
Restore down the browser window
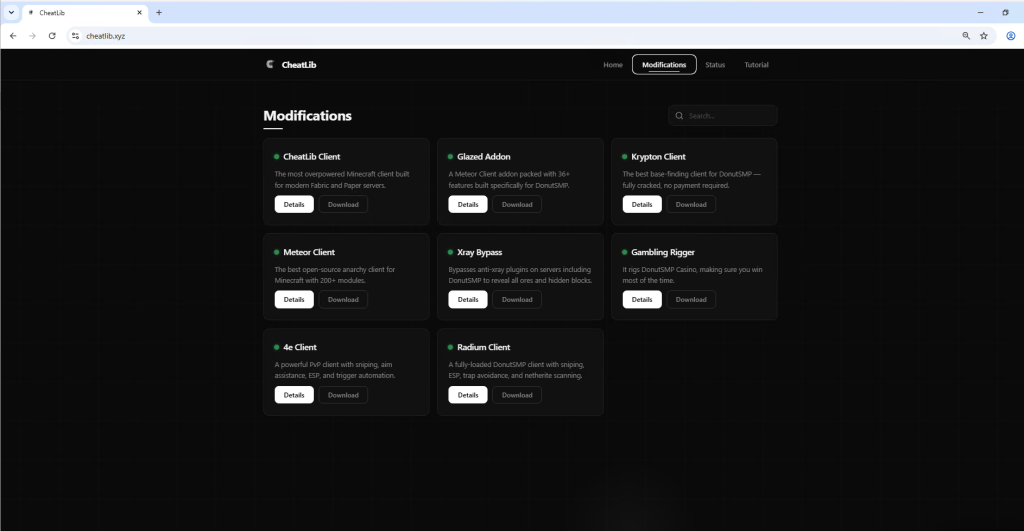1005,12
